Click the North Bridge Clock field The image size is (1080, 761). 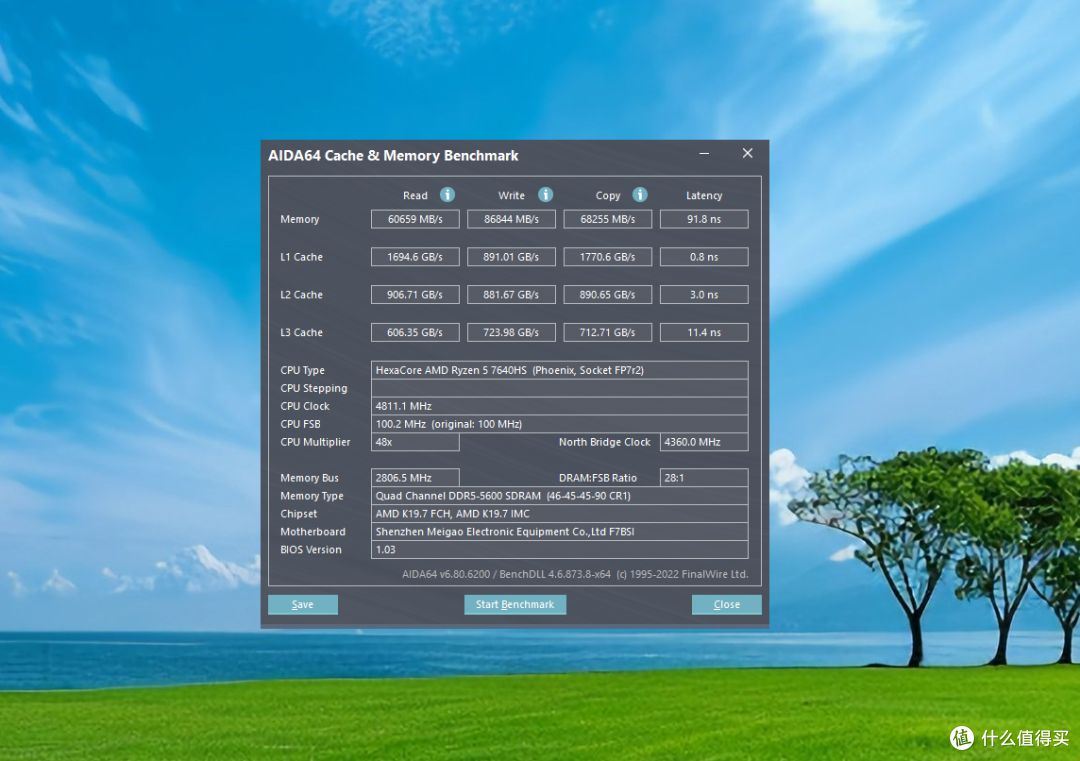[704, 442]
